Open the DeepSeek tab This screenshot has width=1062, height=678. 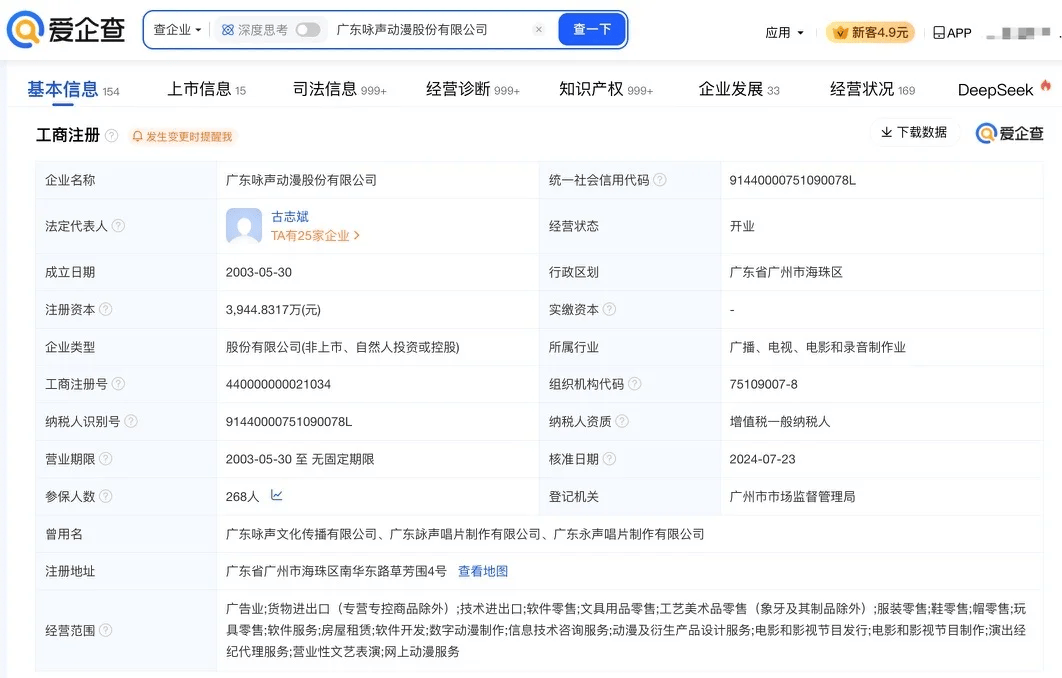point(1004,89)
